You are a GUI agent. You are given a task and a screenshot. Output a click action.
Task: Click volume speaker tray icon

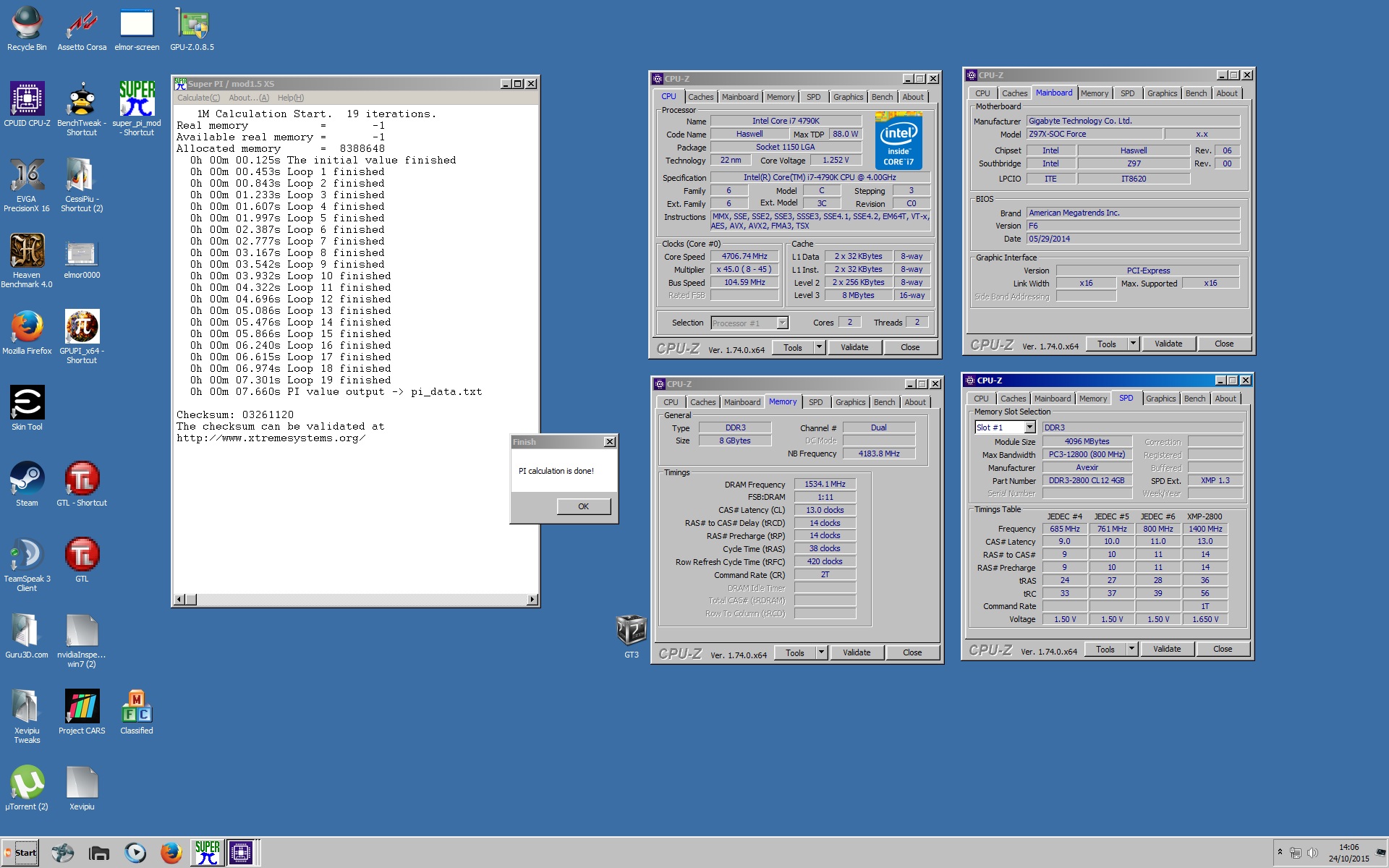tap(1312, 853)
